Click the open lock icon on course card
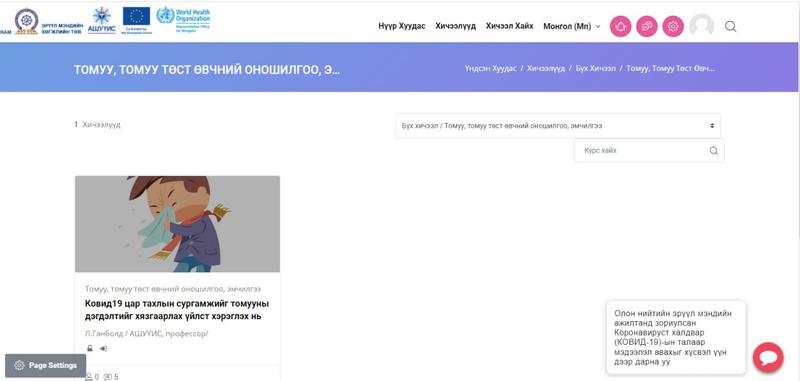 tap(90, 348)
